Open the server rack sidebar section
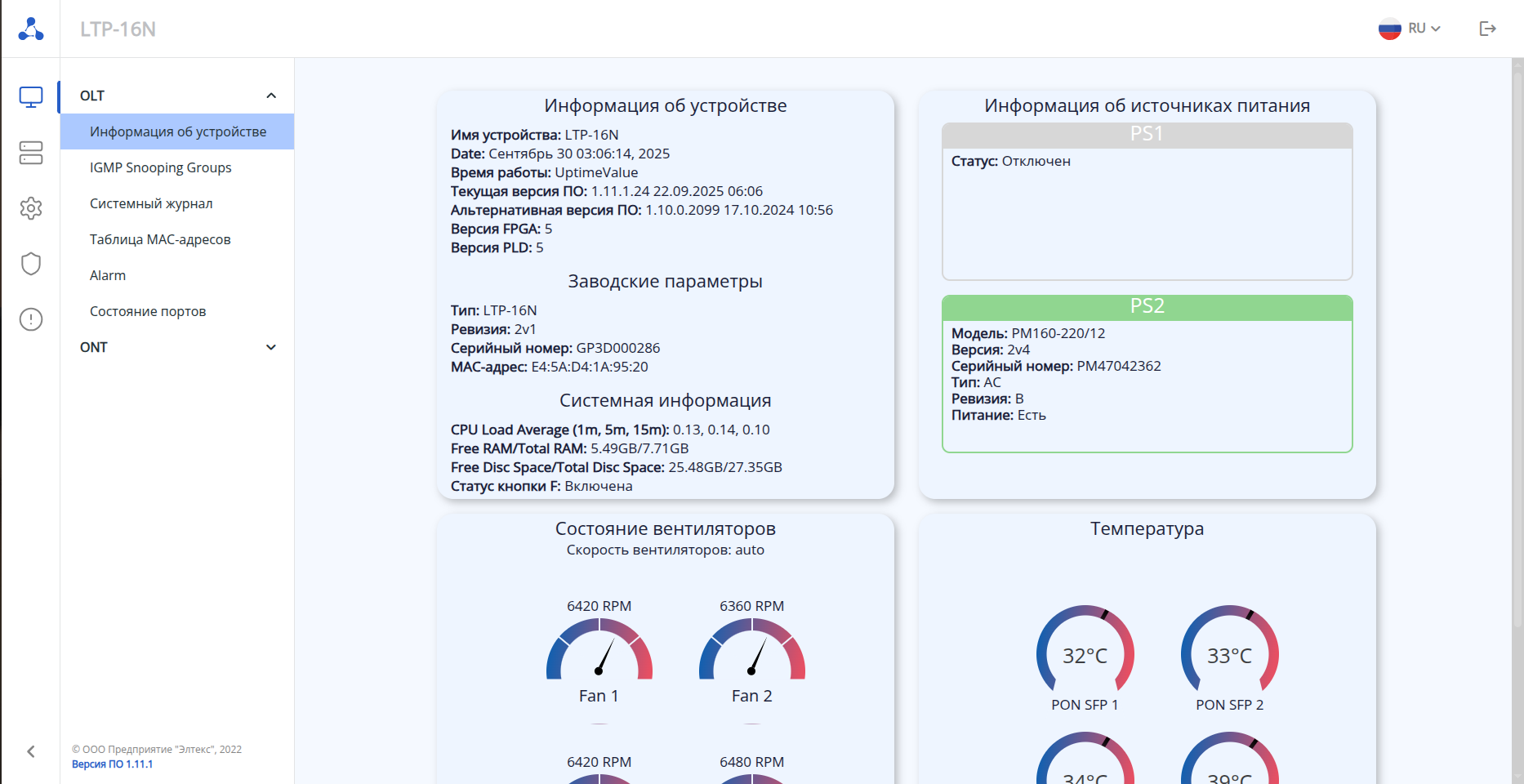 point(31,153)
